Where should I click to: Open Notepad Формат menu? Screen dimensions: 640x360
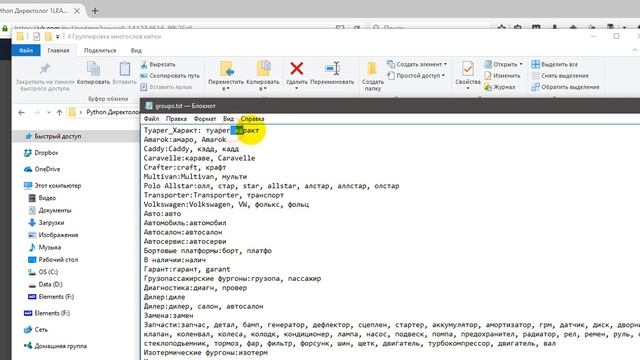pyautogui.click(x=205, y=119)
